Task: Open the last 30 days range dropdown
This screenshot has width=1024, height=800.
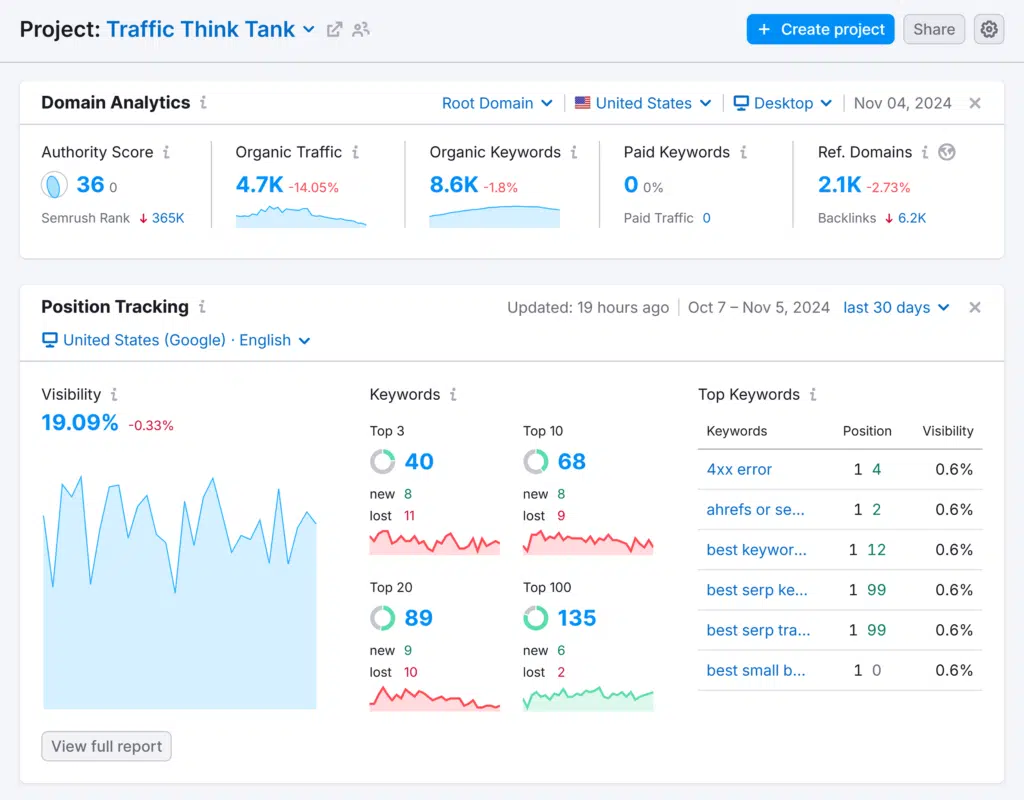Action: (895, 308)
